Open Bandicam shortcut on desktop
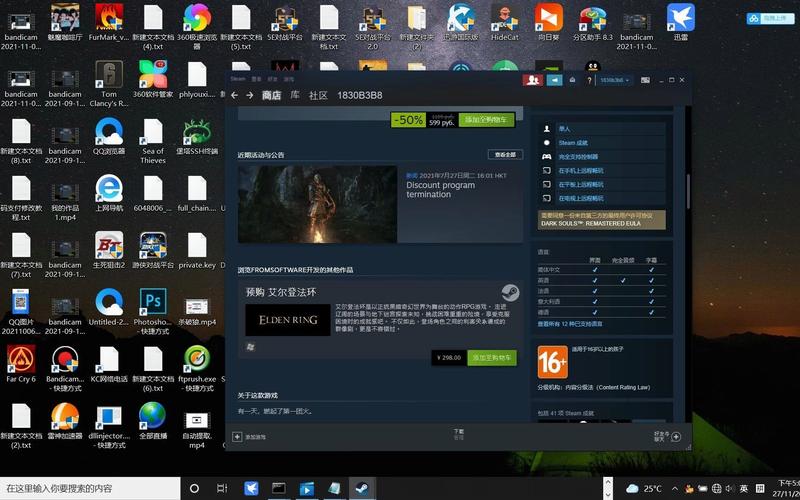 point(65,369)
